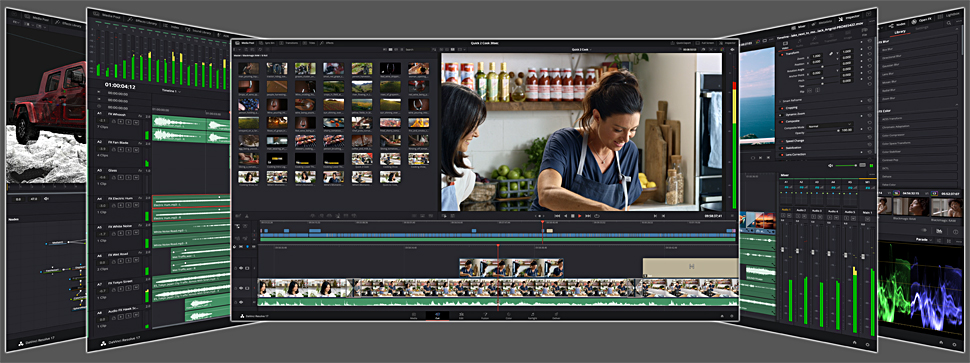Viewport: 970px width, 363px height.
Task: Select the beige title clip on timeline
Action: coord(690,267)
